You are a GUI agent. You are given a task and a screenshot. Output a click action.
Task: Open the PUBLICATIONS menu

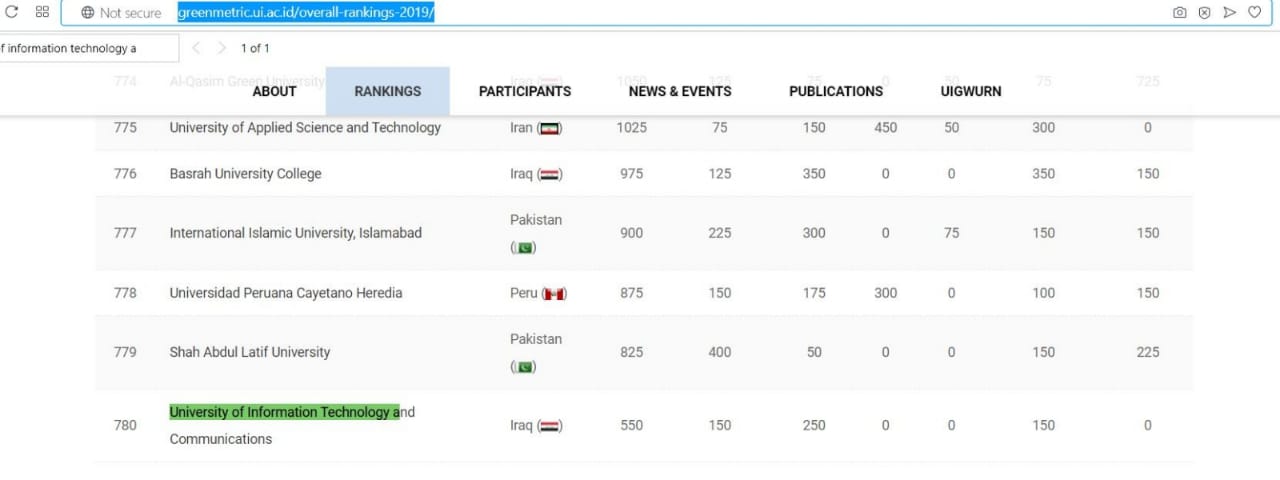836,91
